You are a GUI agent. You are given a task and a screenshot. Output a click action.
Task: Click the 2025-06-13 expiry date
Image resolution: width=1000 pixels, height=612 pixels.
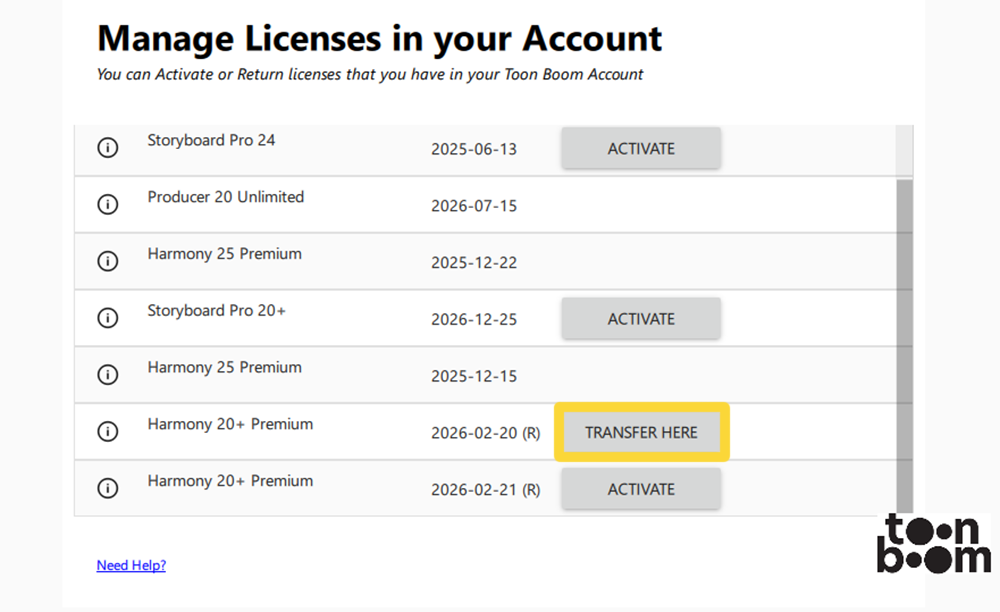click(474, 149)
